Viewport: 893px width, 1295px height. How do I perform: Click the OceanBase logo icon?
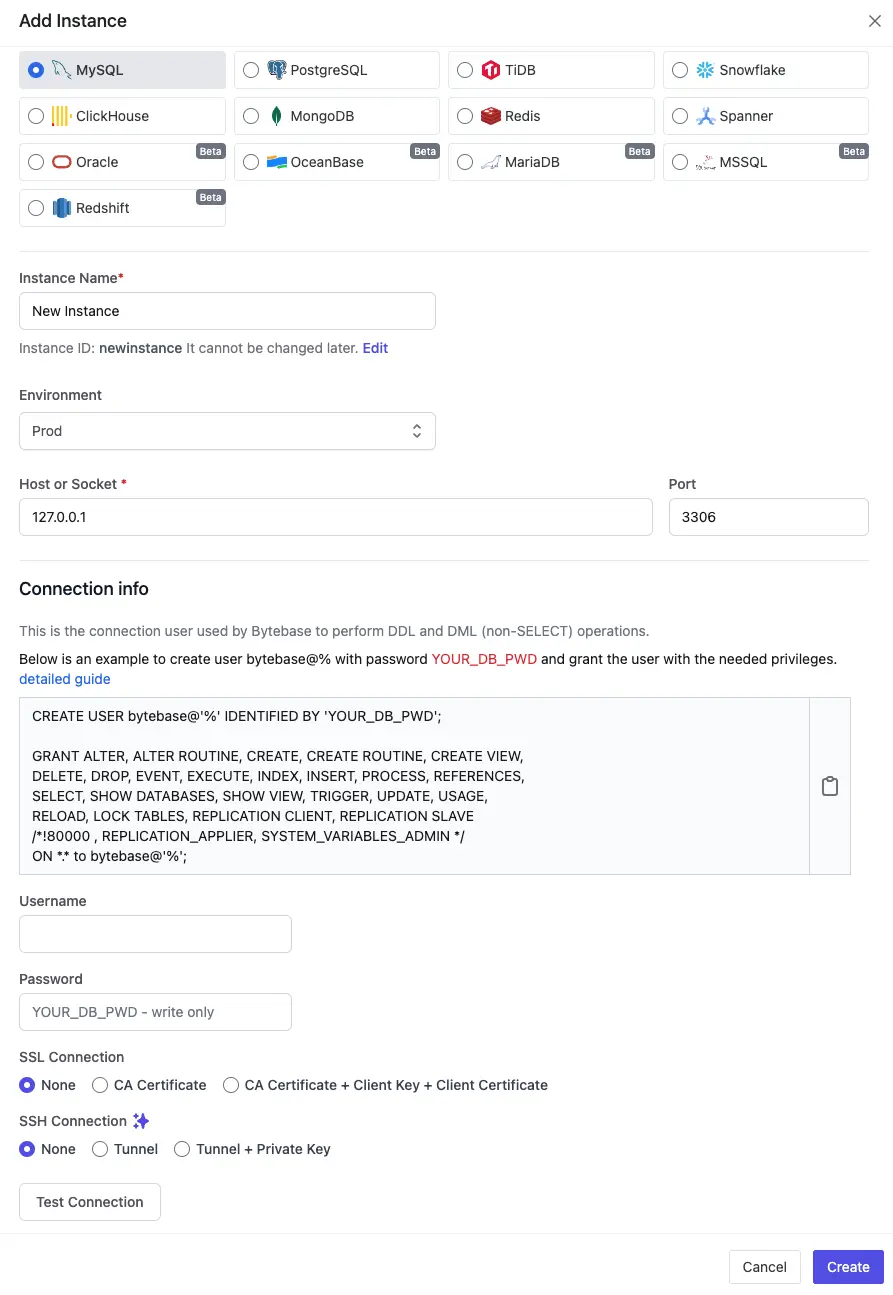[x=276, y=162]
